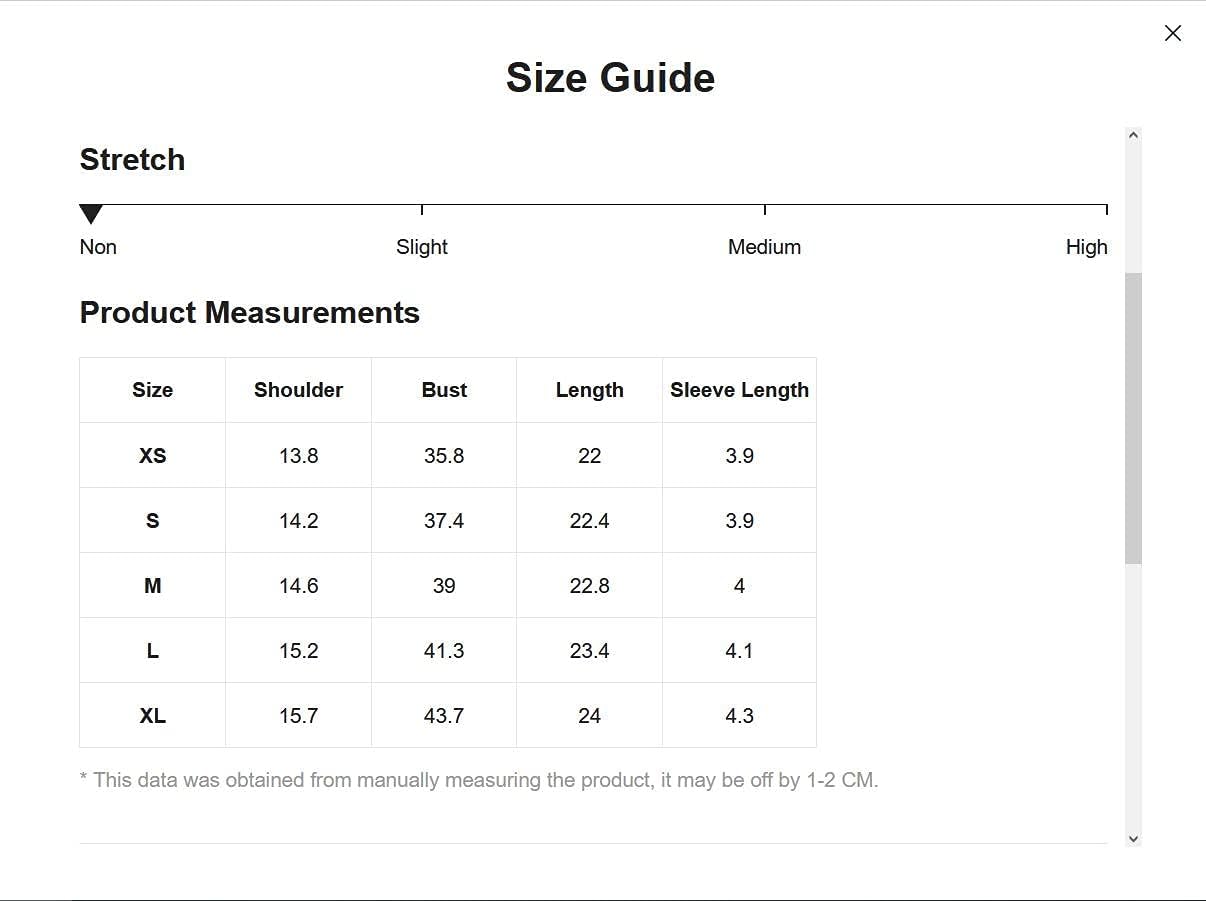Image resolution: width=1206 pixels, height=901 pixels.
Task: Select the XS size row label
Action: tap(152, 456)
